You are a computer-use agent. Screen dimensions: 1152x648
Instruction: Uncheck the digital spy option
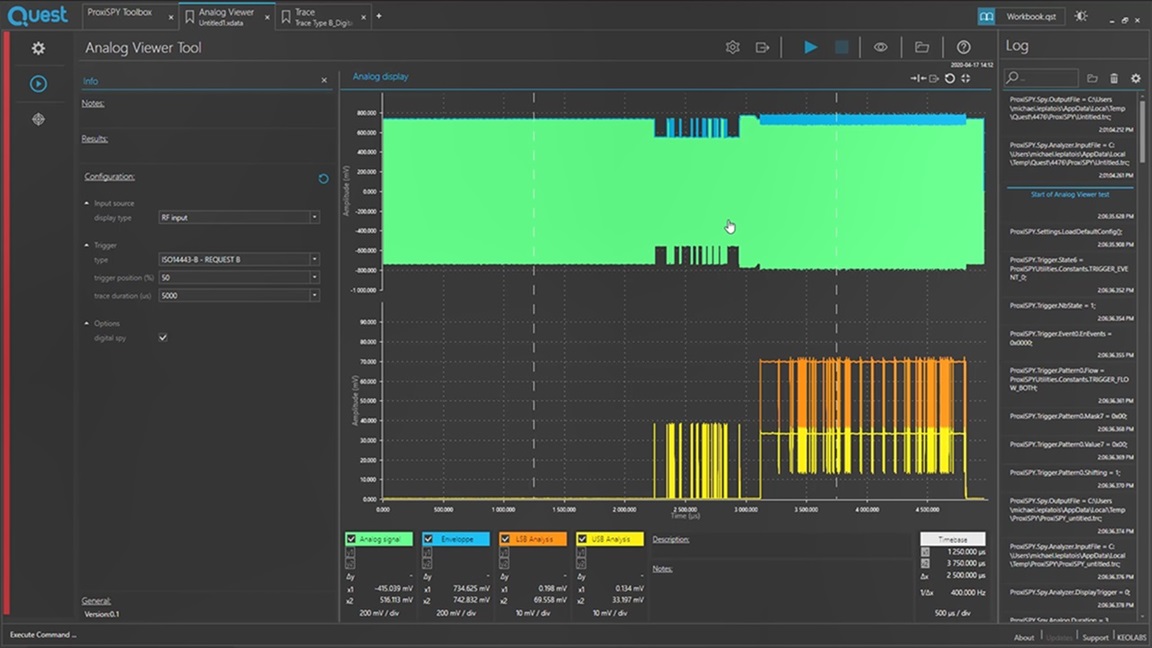163,337
